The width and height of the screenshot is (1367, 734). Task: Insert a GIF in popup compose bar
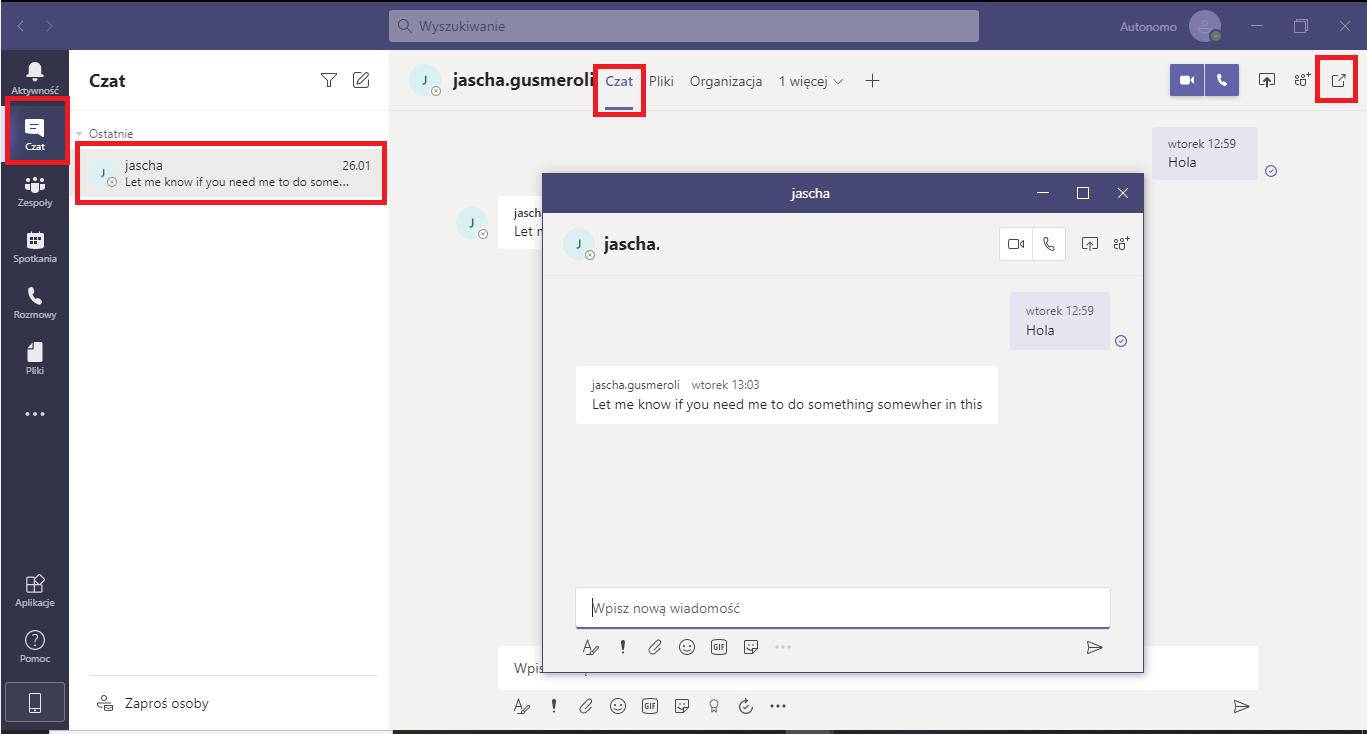(719, 648)
